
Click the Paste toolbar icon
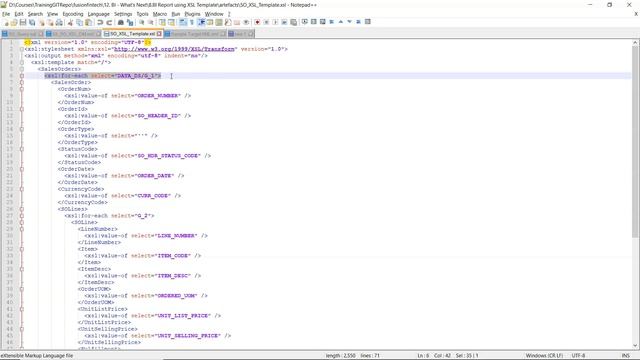(88, 22)
